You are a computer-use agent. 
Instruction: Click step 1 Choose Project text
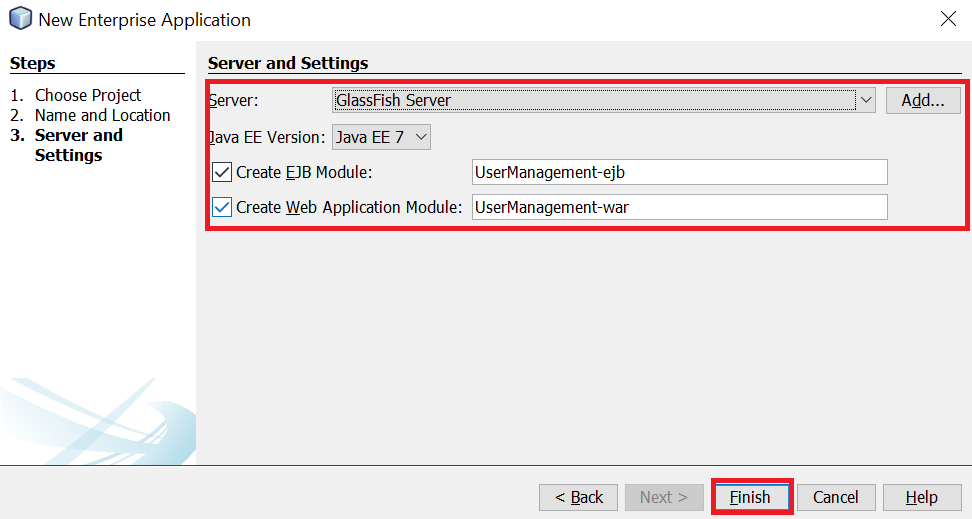[88, 95]
